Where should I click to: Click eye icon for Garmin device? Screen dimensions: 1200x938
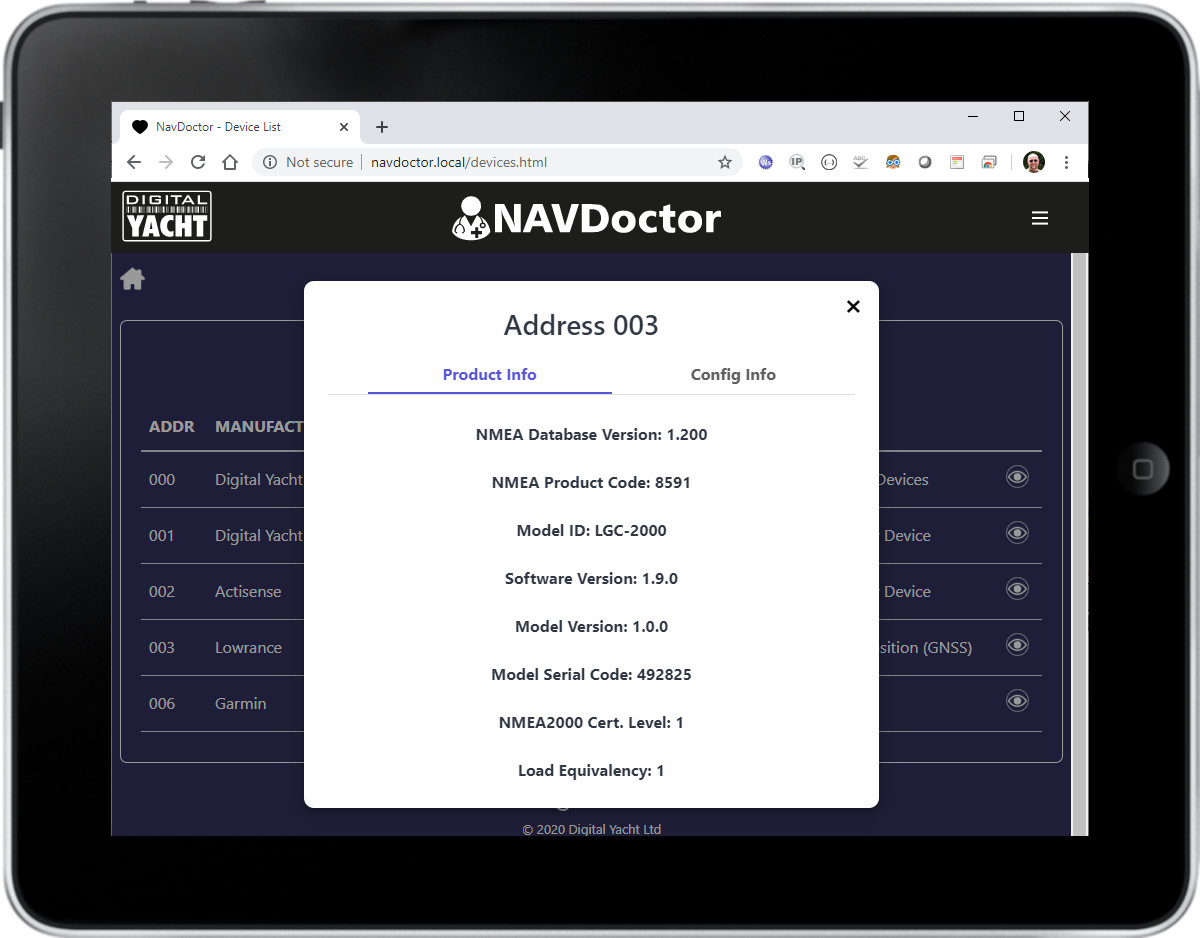click(x=1017, y=701)
